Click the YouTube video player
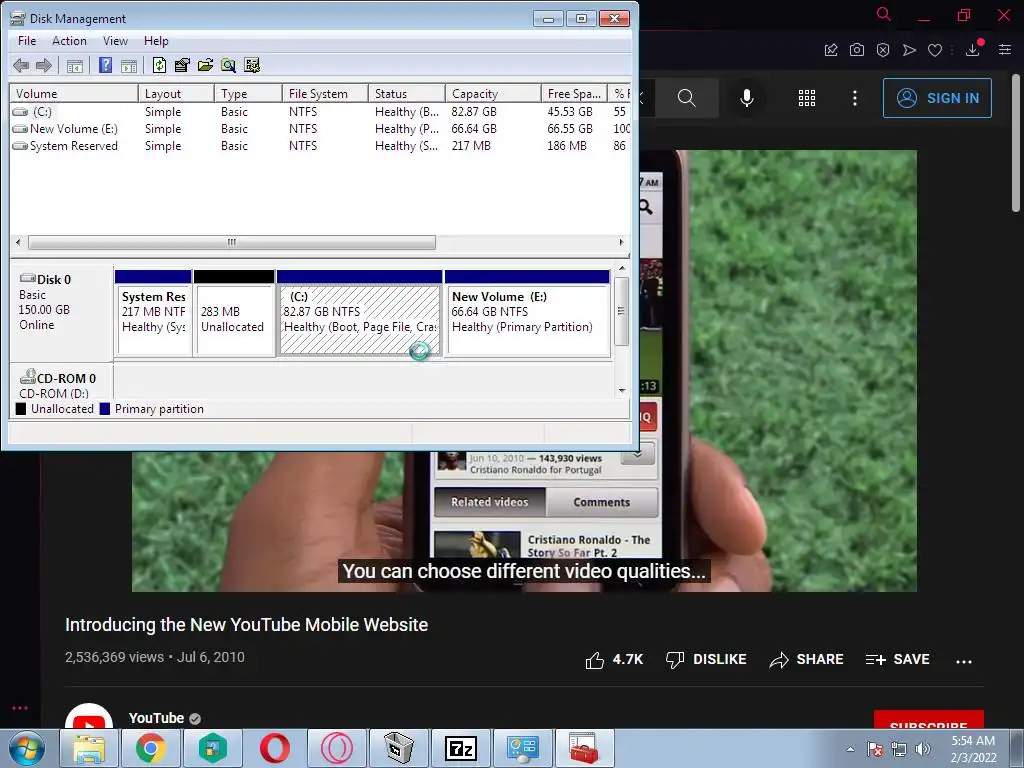Viewport: 1024px width, 768px height. [x=524, y=371]
